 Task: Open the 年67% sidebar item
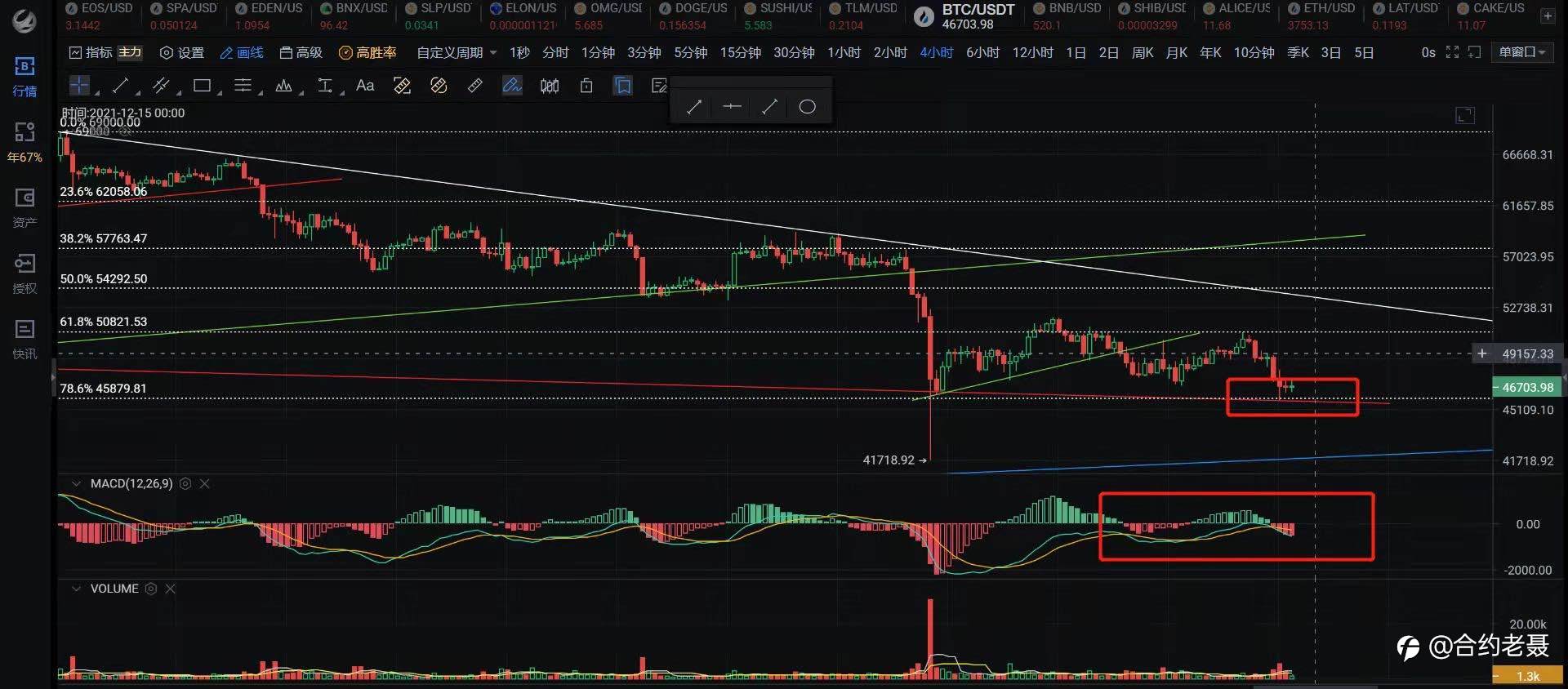(x=24, y=142)
